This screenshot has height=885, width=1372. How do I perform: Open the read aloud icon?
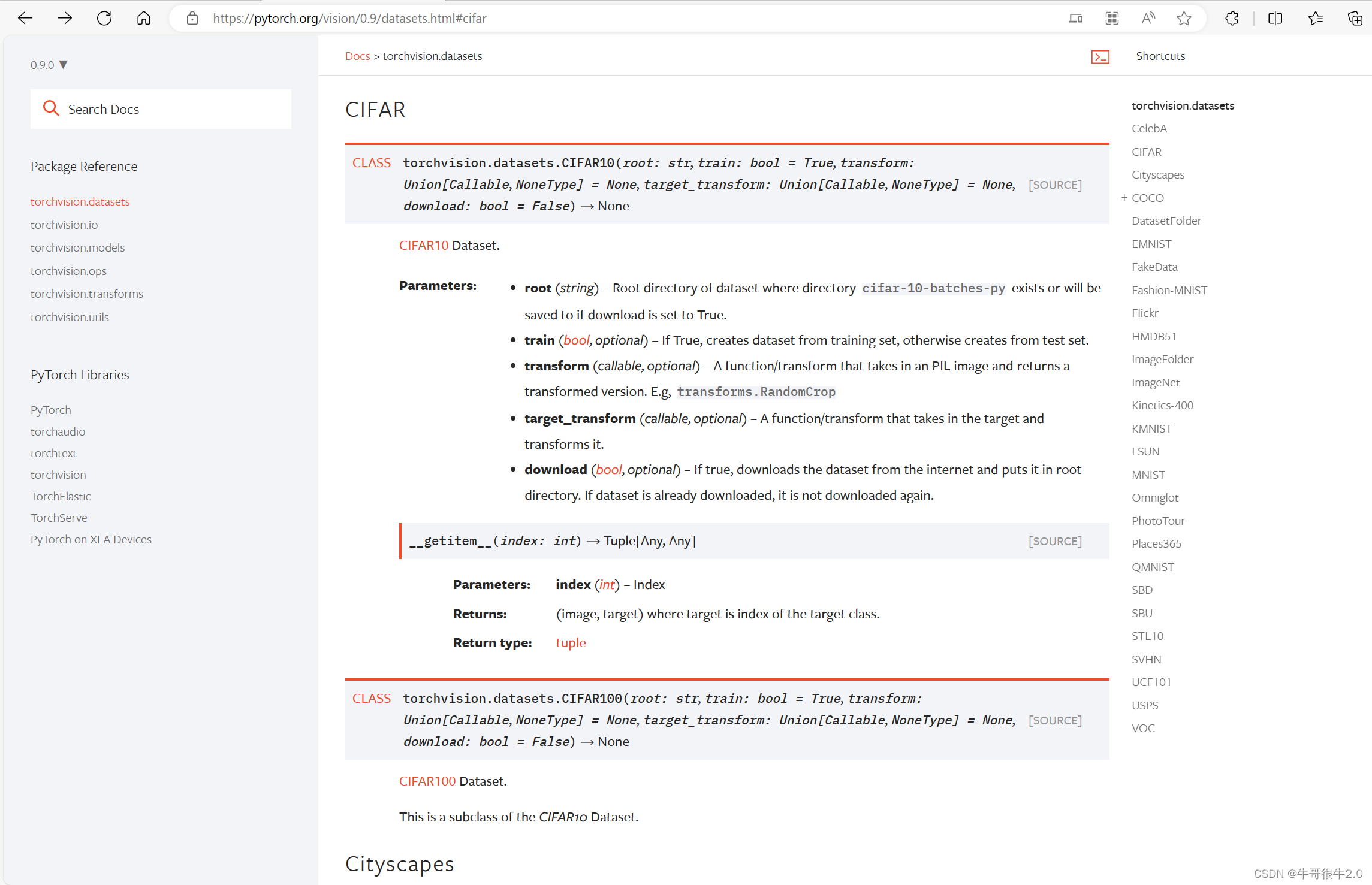tap(1148, 18)
